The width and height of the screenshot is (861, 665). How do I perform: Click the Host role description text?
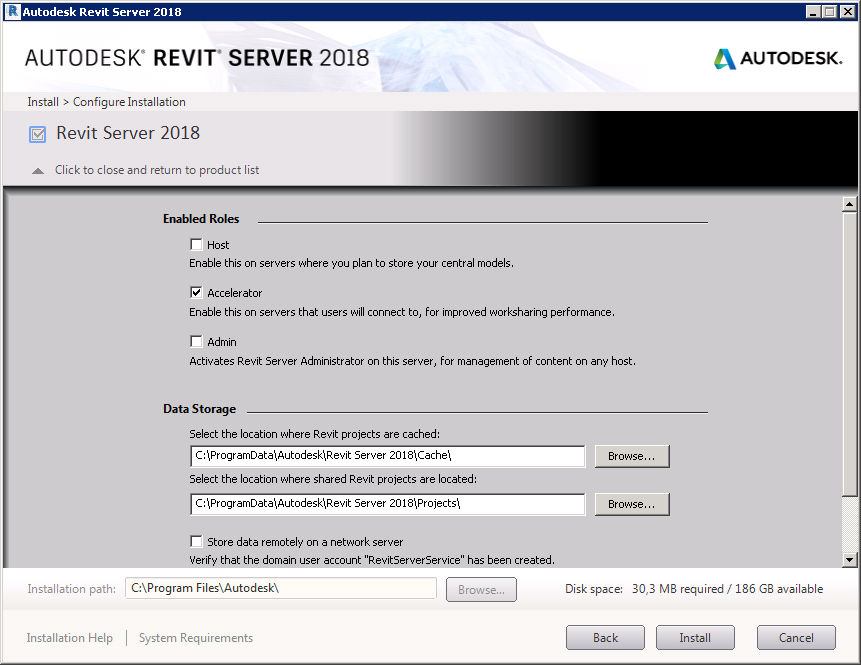(351, 263)
